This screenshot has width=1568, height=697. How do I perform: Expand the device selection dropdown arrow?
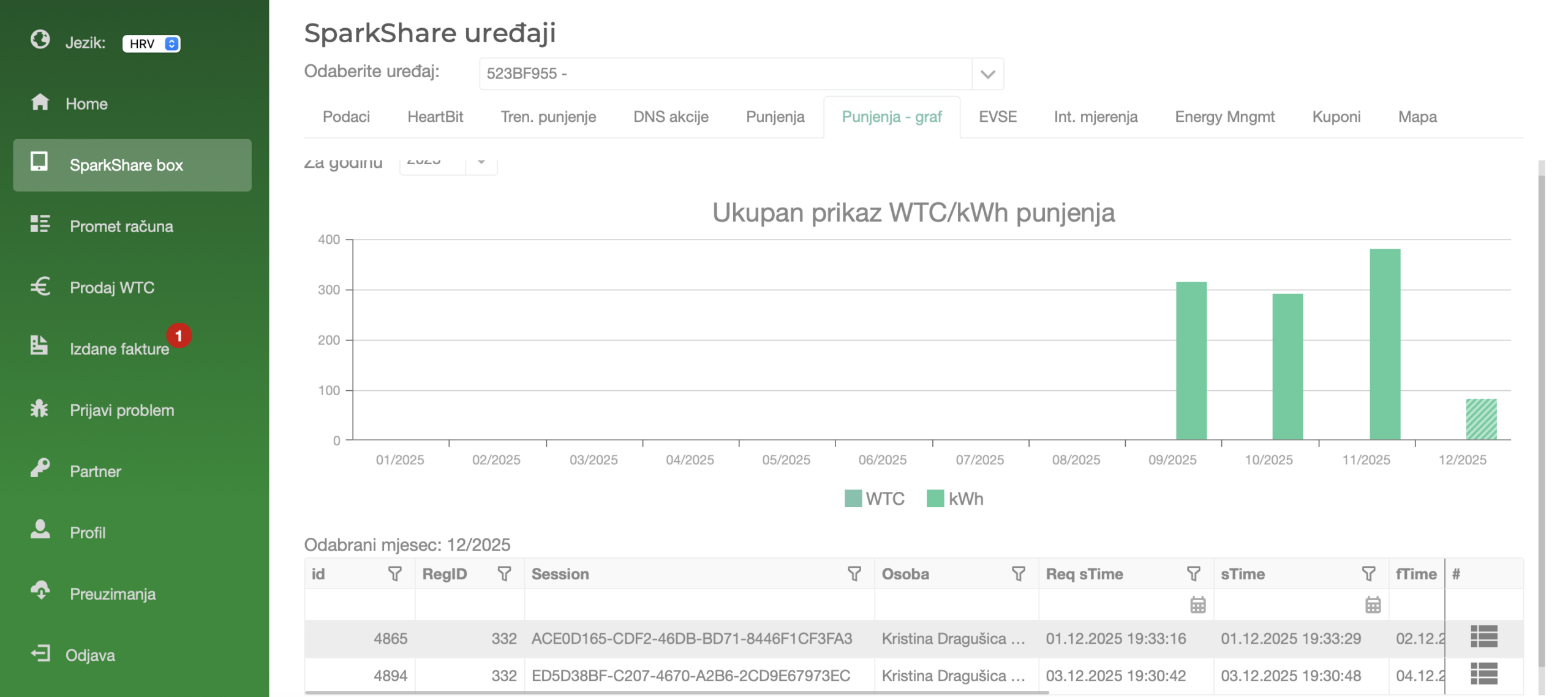(987, 74)
